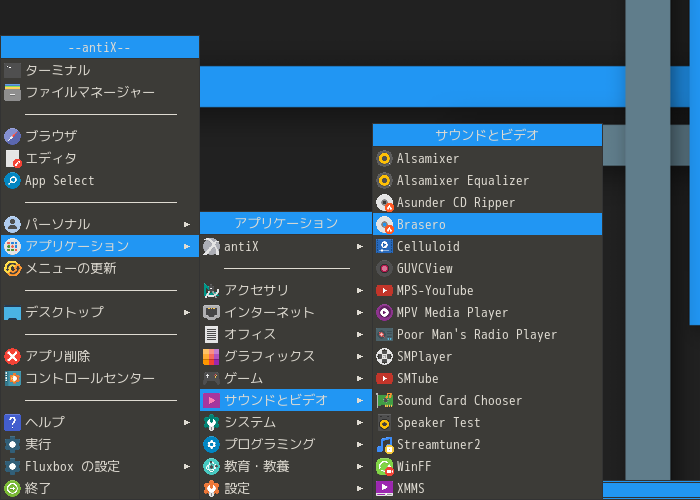Click the ブラウザ browser icon
The height and width of the screenshot is (500, 700).
click(12, 136)
